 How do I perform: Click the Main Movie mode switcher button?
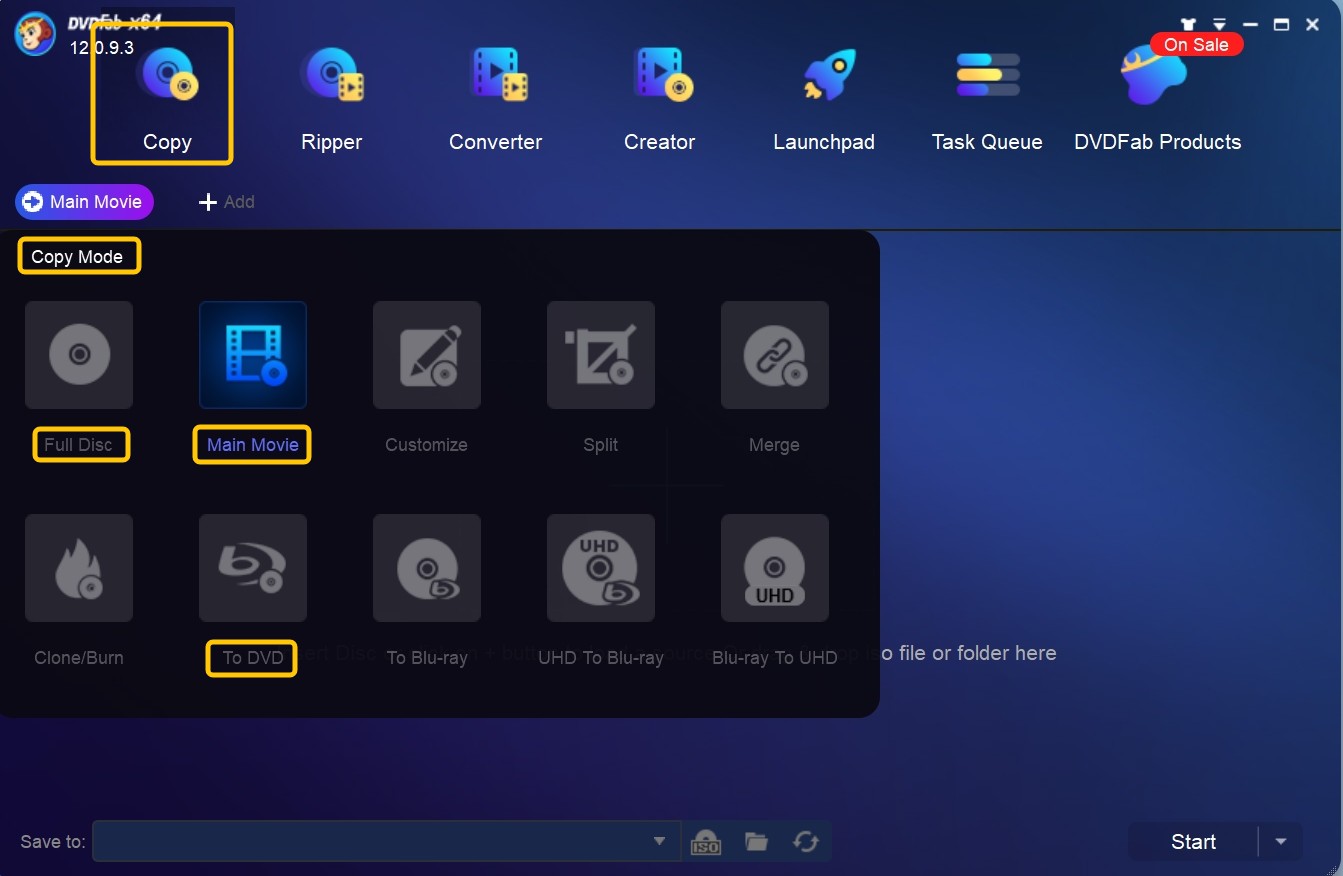pyautogui.click(x=84, y=202)
